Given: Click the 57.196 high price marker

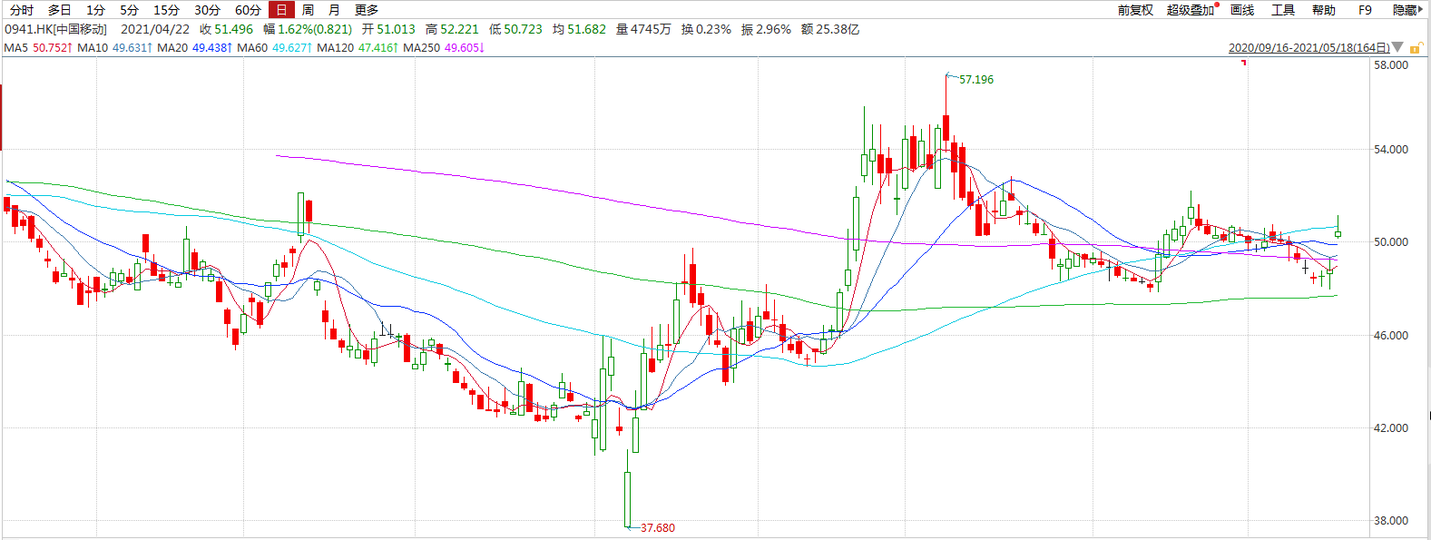Looking at the screenshot, I should 976,79.
